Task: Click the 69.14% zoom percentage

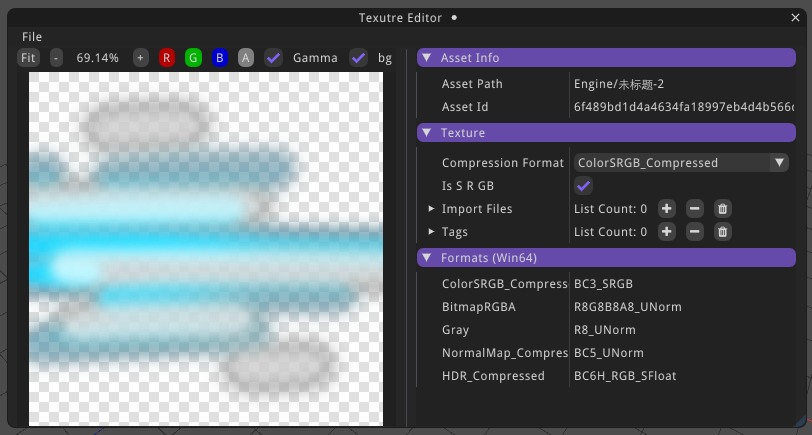Action: (x=97, y=57)
